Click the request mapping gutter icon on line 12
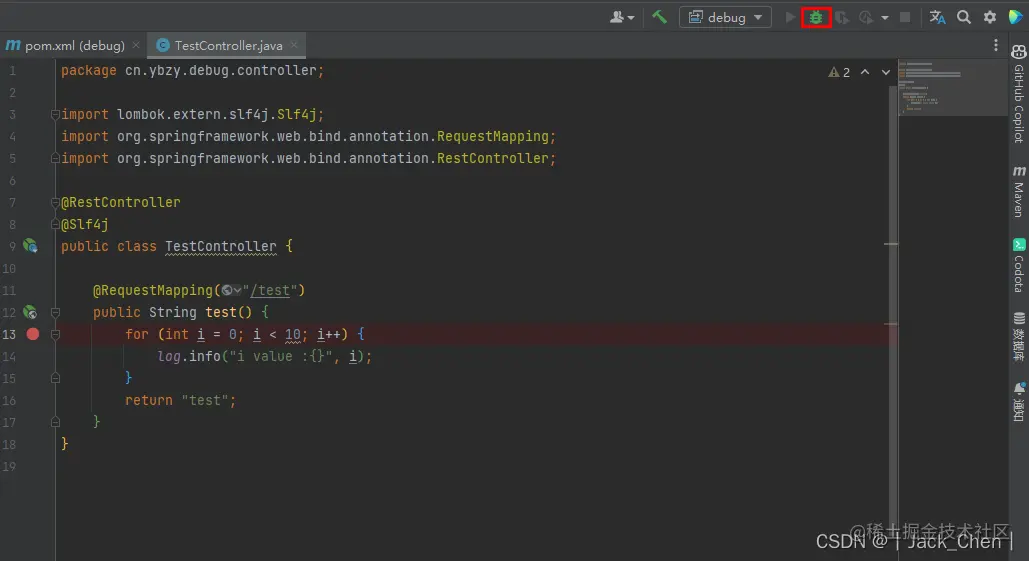This screenshot has height=561, width=1029. pos(30,312)
